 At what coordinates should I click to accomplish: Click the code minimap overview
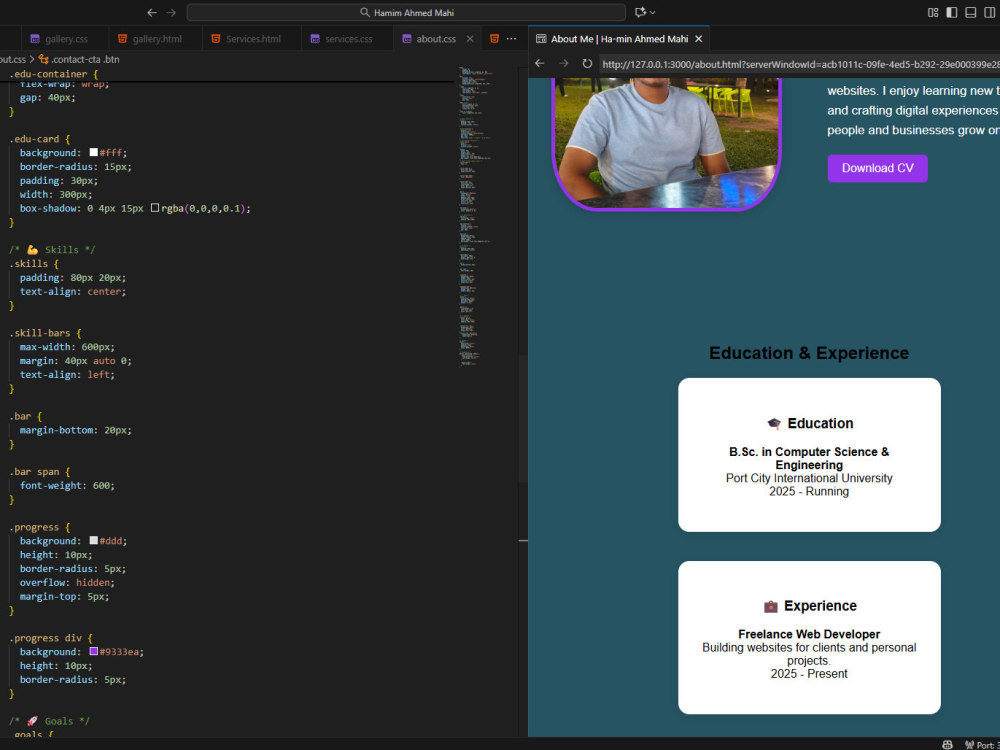tap(475, 217)
